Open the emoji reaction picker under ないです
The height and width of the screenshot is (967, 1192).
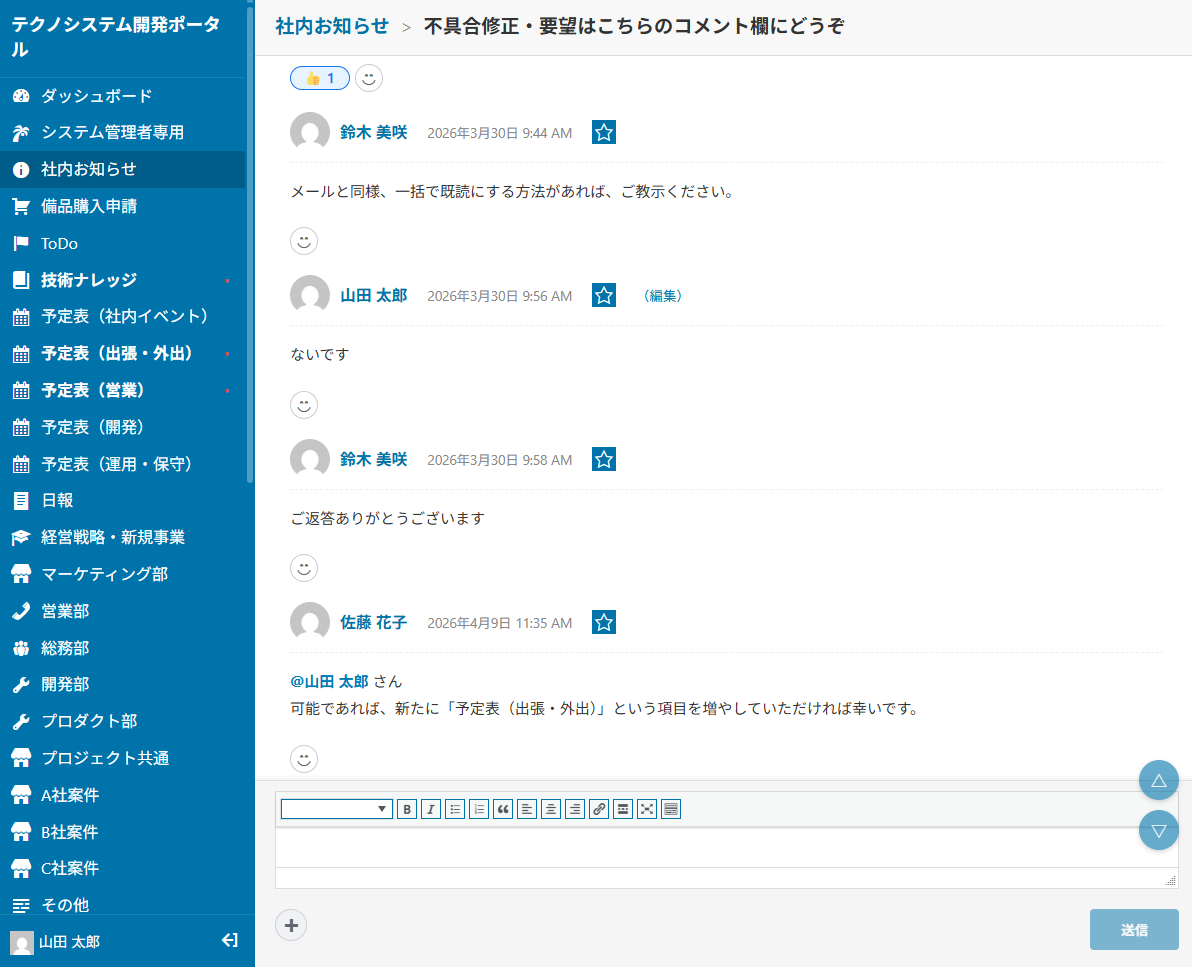click(x=304, y=404)
